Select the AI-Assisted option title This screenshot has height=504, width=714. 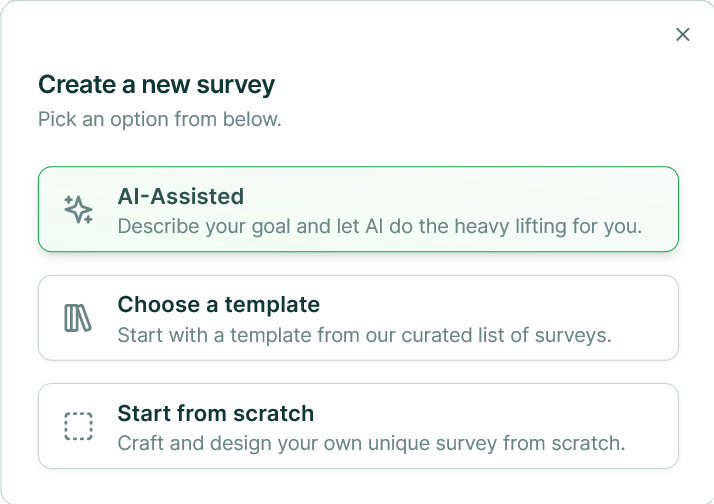pyautogui.click(x=181, y=196)
